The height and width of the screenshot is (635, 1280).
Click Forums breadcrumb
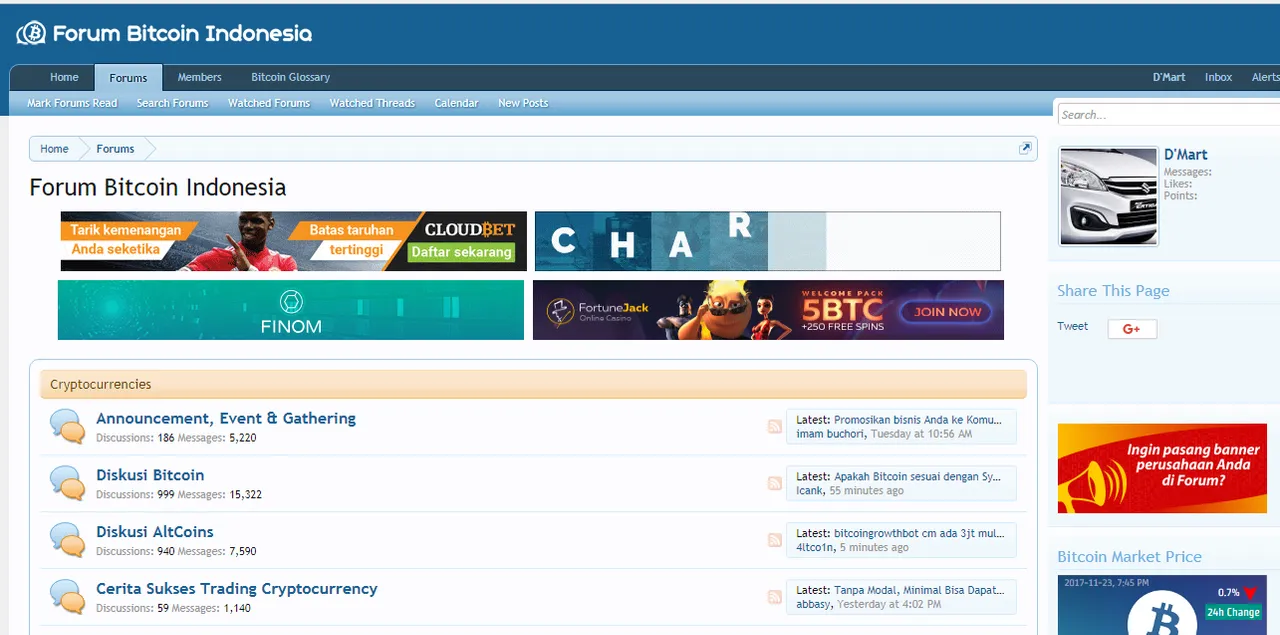tap(115, 149)
